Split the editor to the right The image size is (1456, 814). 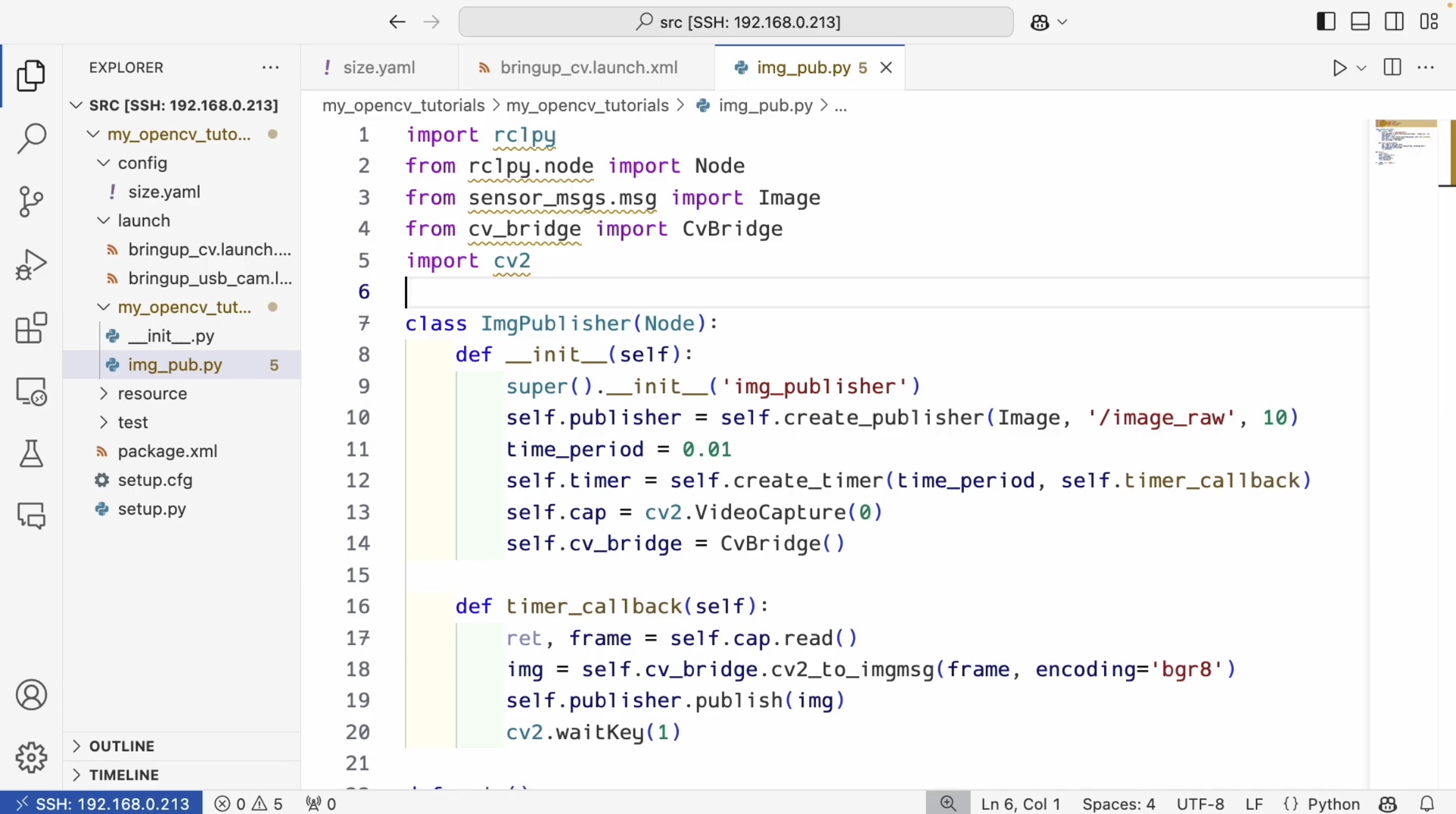[x=1392, y=68]
